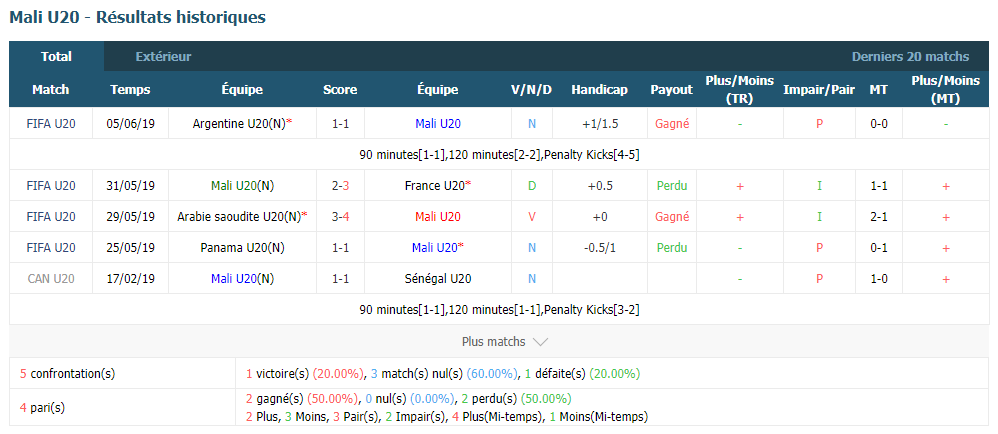The width and height of the screenshot is (998, 434).
Task: Open Mali U20 link in the 29/05/19 row
Action: click(438, 217)
